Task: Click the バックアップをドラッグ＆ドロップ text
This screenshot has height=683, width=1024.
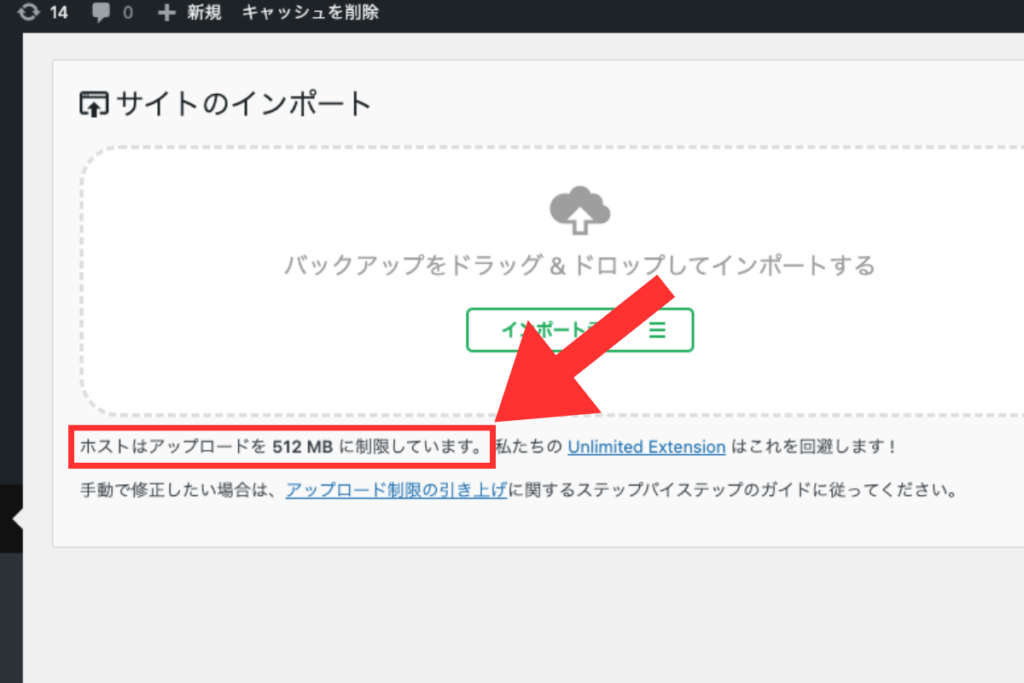Action: 579,265
